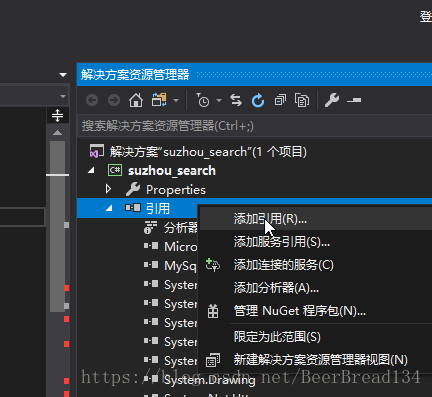This screenshot has width=432, height=397.
Task: Open the pending changes filter dropdown arrow
Action: pos(219,100)
